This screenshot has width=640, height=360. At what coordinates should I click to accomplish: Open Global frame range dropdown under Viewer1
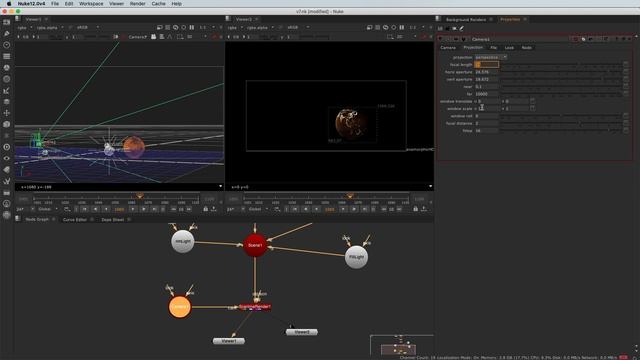[x=48, y=209]
